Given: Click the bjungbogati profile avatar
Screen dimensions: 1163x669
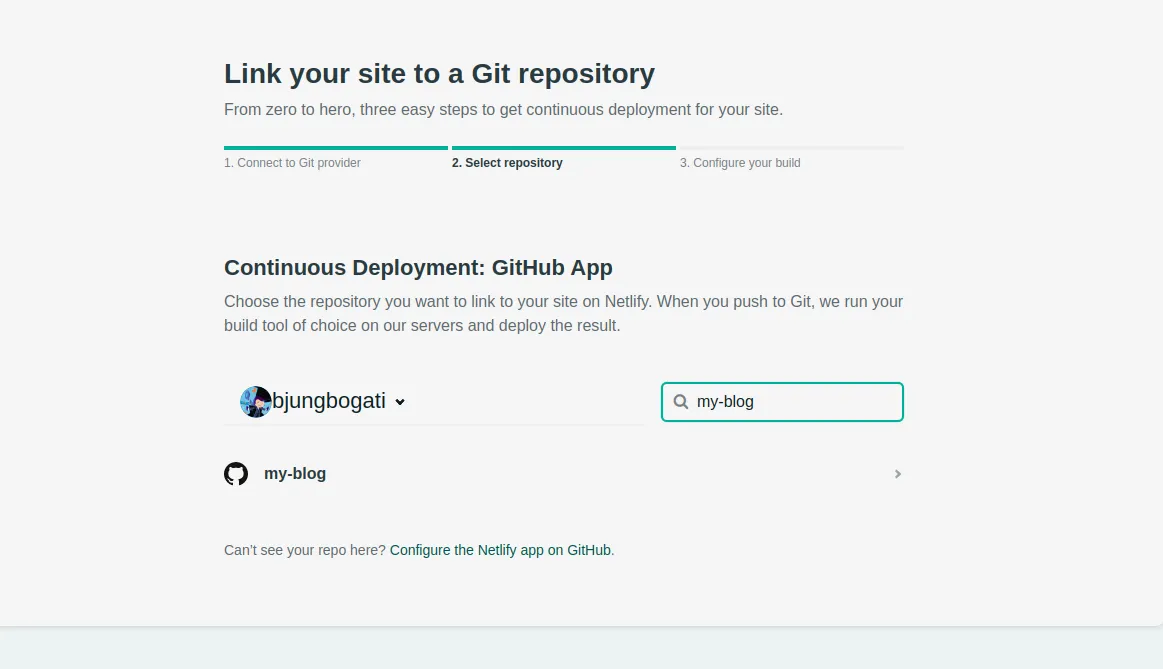Looking at the screenshot, I should [255, 402].
